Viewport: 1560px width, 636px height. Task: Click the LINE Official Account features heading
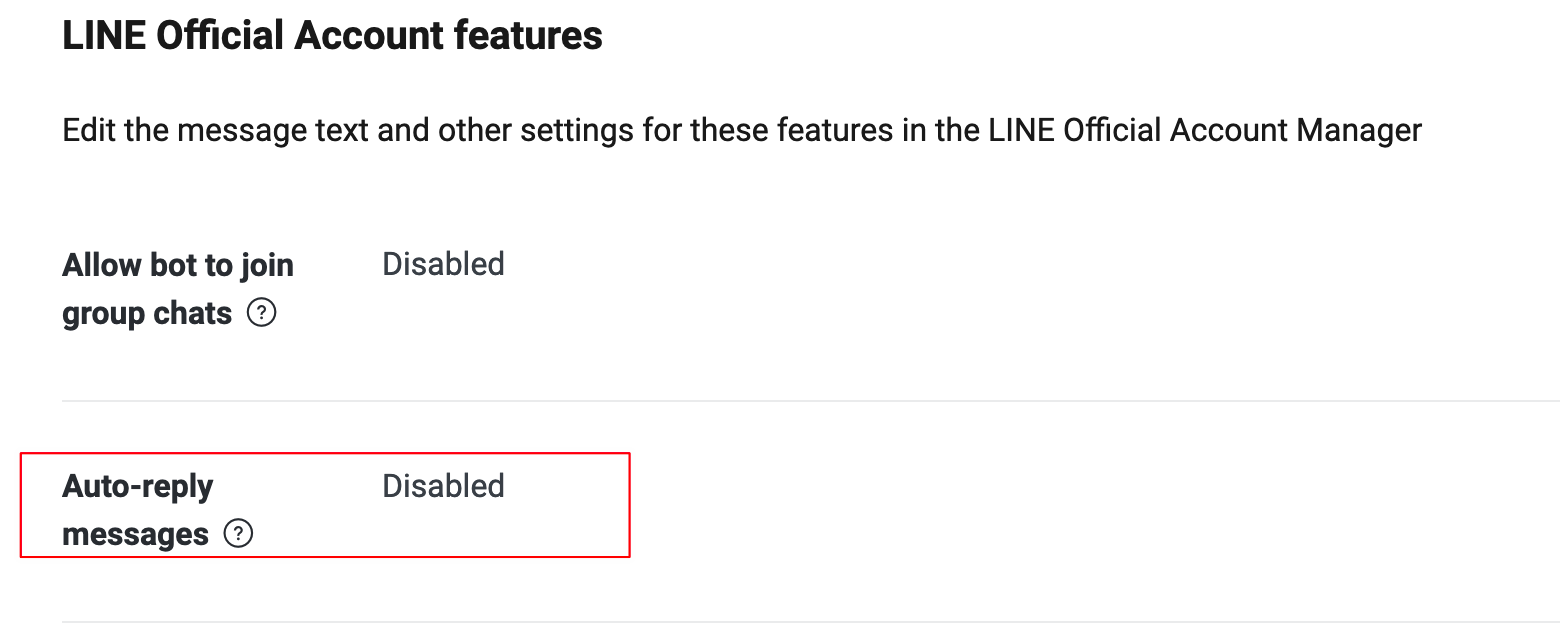pos(332,36)
